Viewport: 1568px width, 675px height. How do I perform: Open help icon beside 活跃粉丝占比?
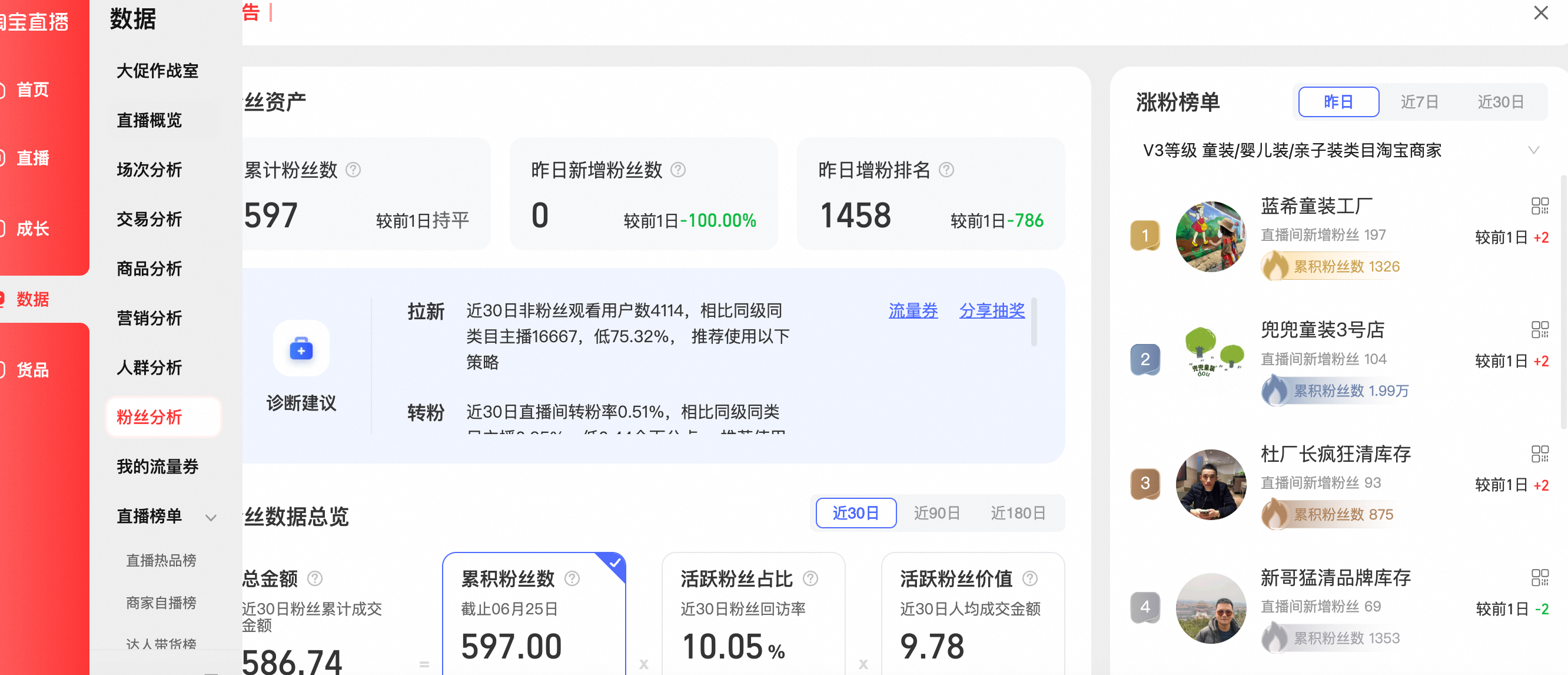(810, 578)
